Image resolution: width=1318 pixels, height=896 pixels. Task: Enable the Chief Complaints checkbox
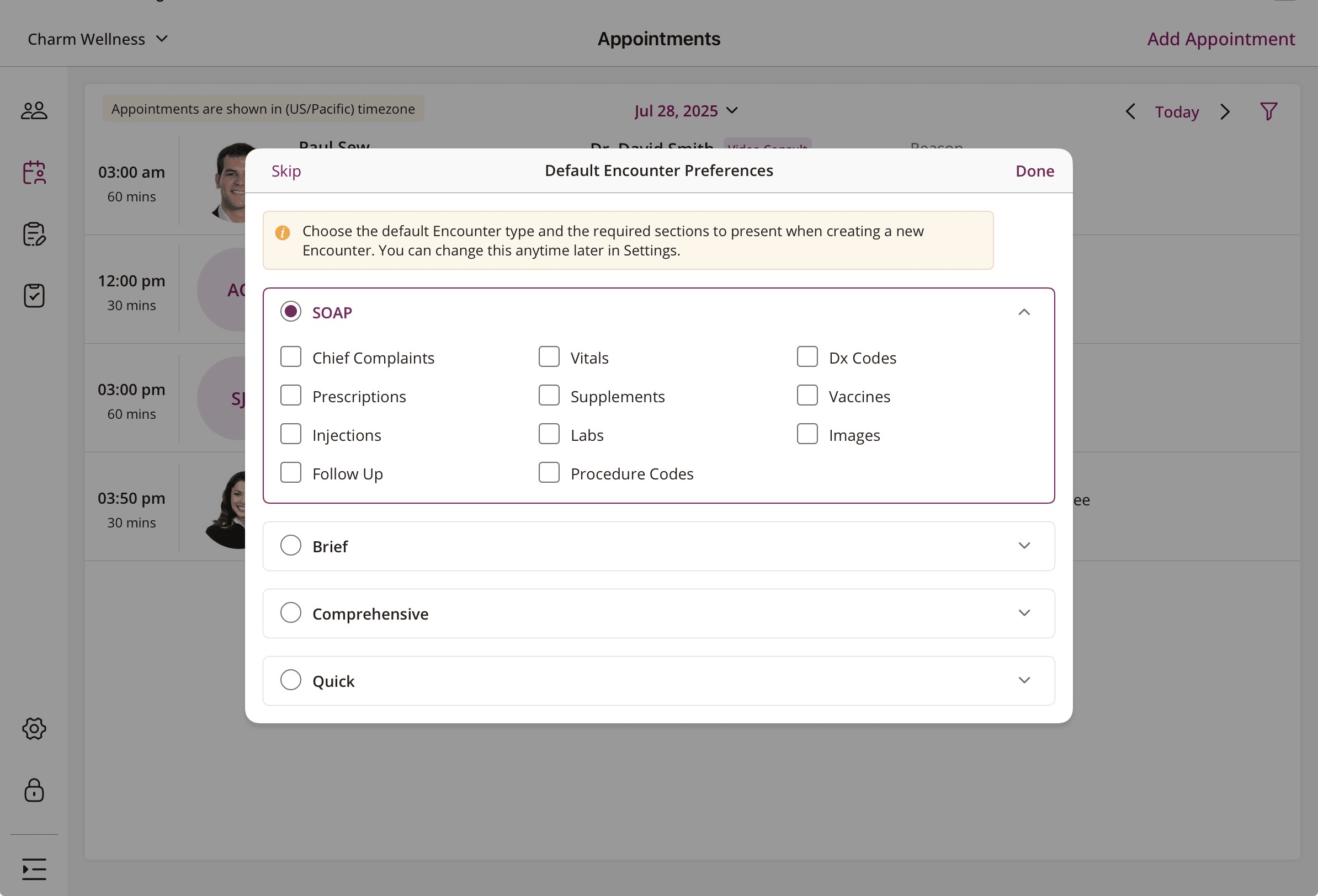(291, 357)
